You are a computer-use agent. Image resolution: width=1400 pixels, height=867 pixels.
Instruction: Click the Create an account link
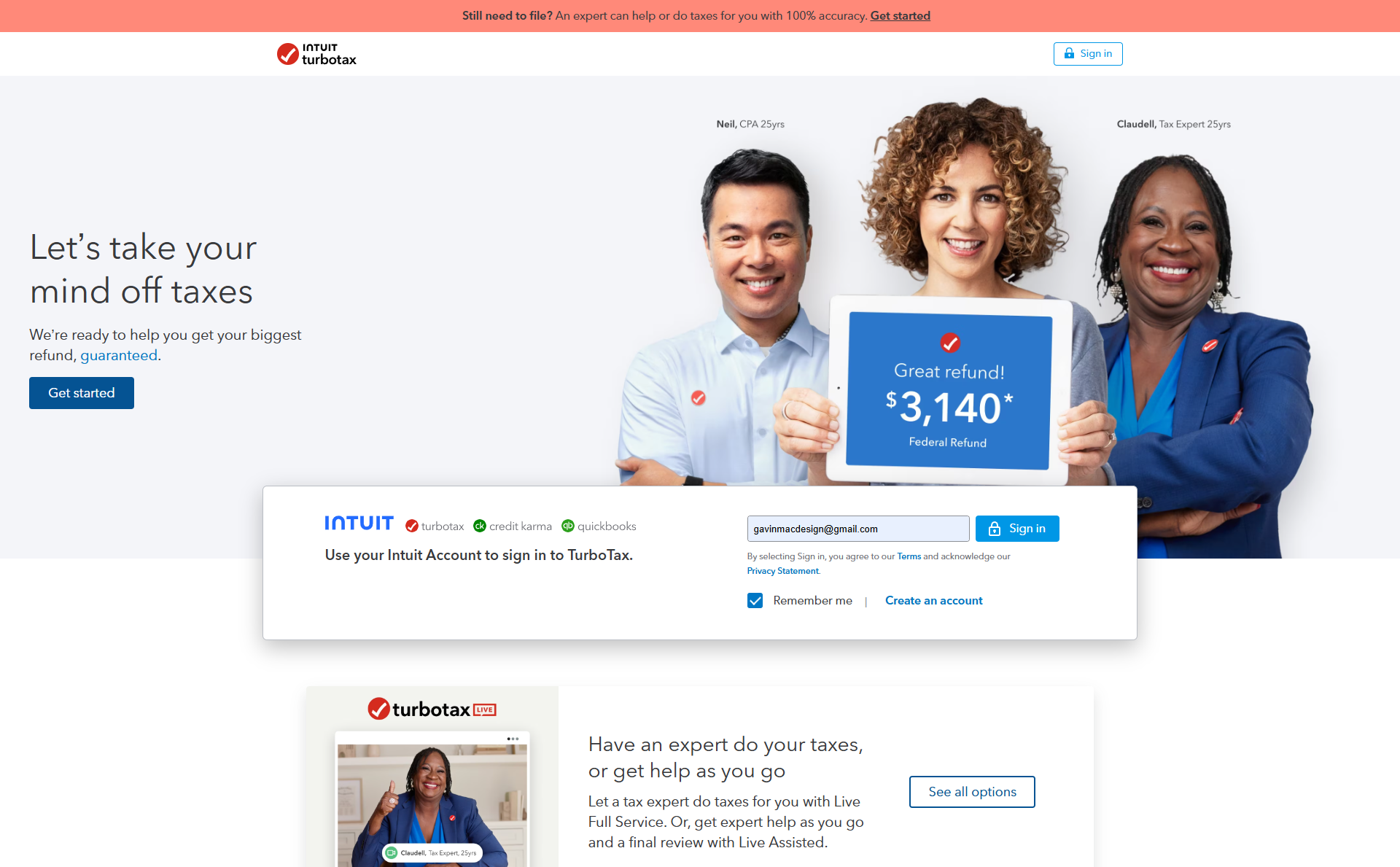(x=933, y=600)
